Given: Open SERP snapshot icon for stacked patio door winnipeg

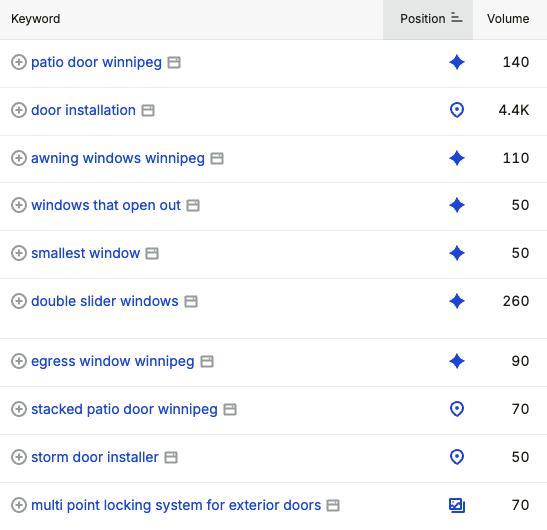Looking at the screenshot, I should click(230, 410).
